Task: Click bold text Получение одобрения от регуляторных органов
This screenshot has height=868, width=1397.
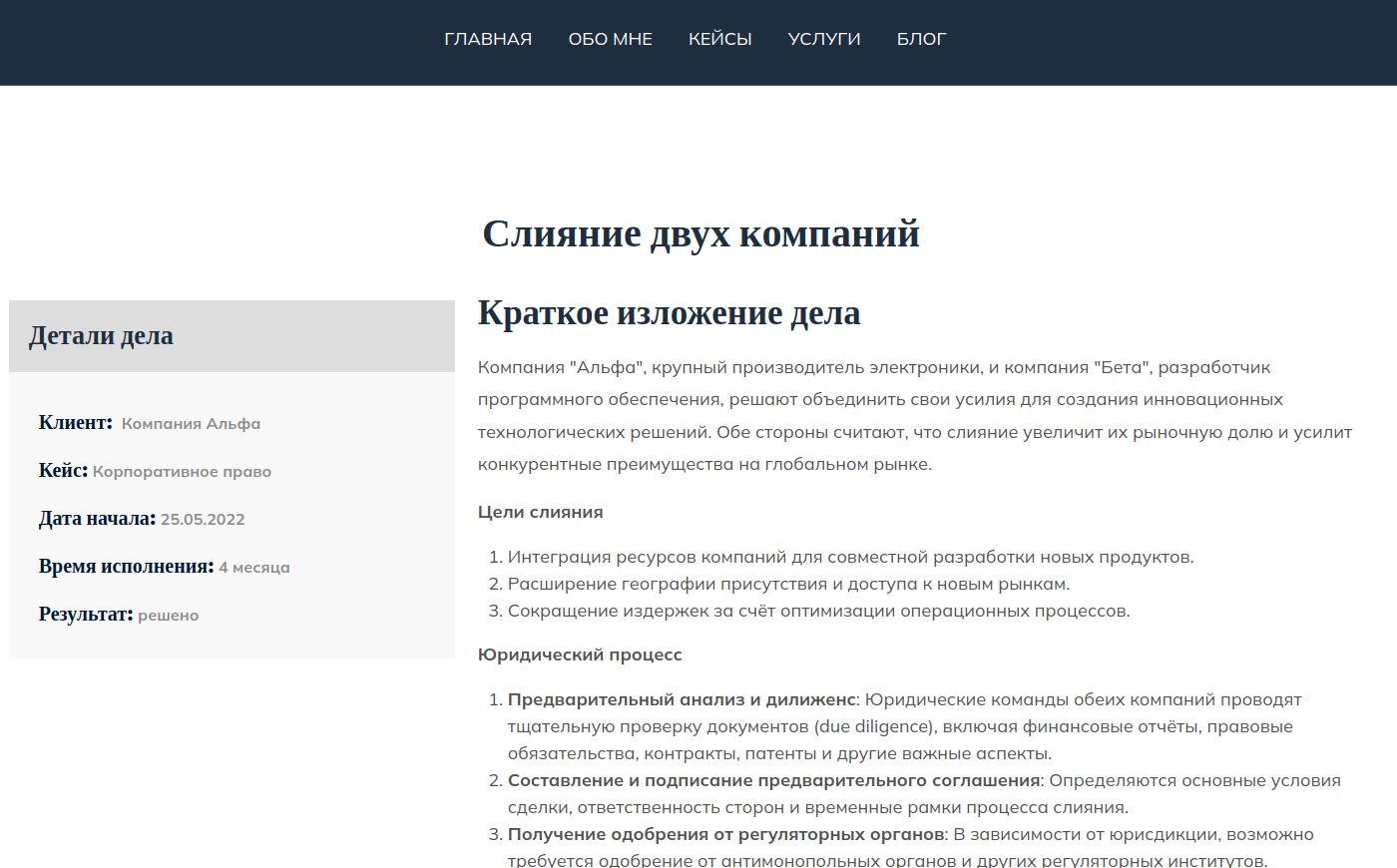Action: (726, 834)
